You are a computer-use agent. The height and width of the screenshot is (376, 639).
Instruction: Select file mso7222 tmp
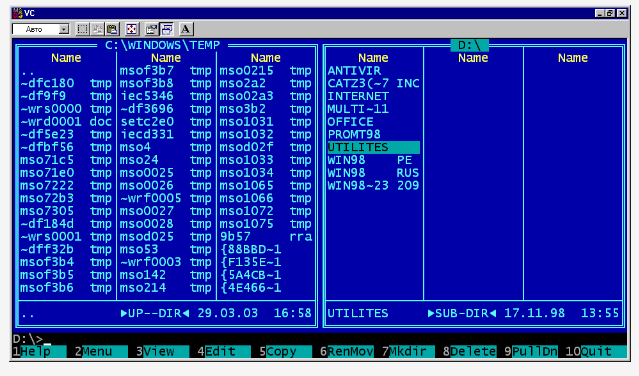(66, 185)
